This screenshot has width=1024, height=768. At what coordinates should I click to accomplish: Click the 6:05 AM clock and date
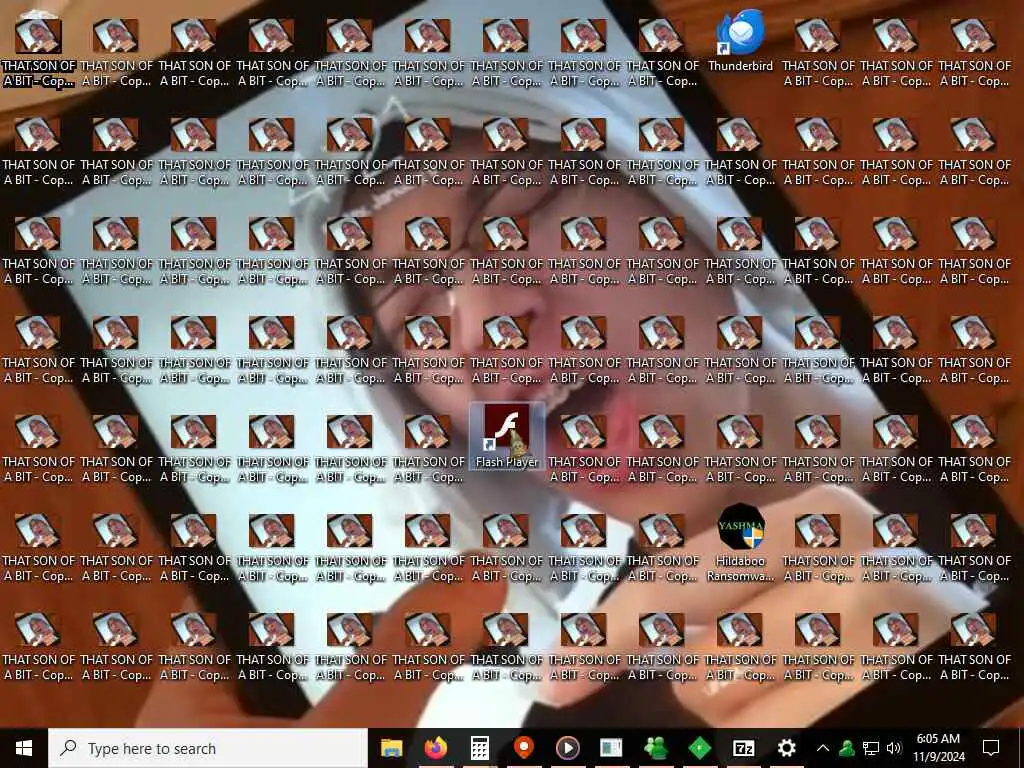click(938, 748)
